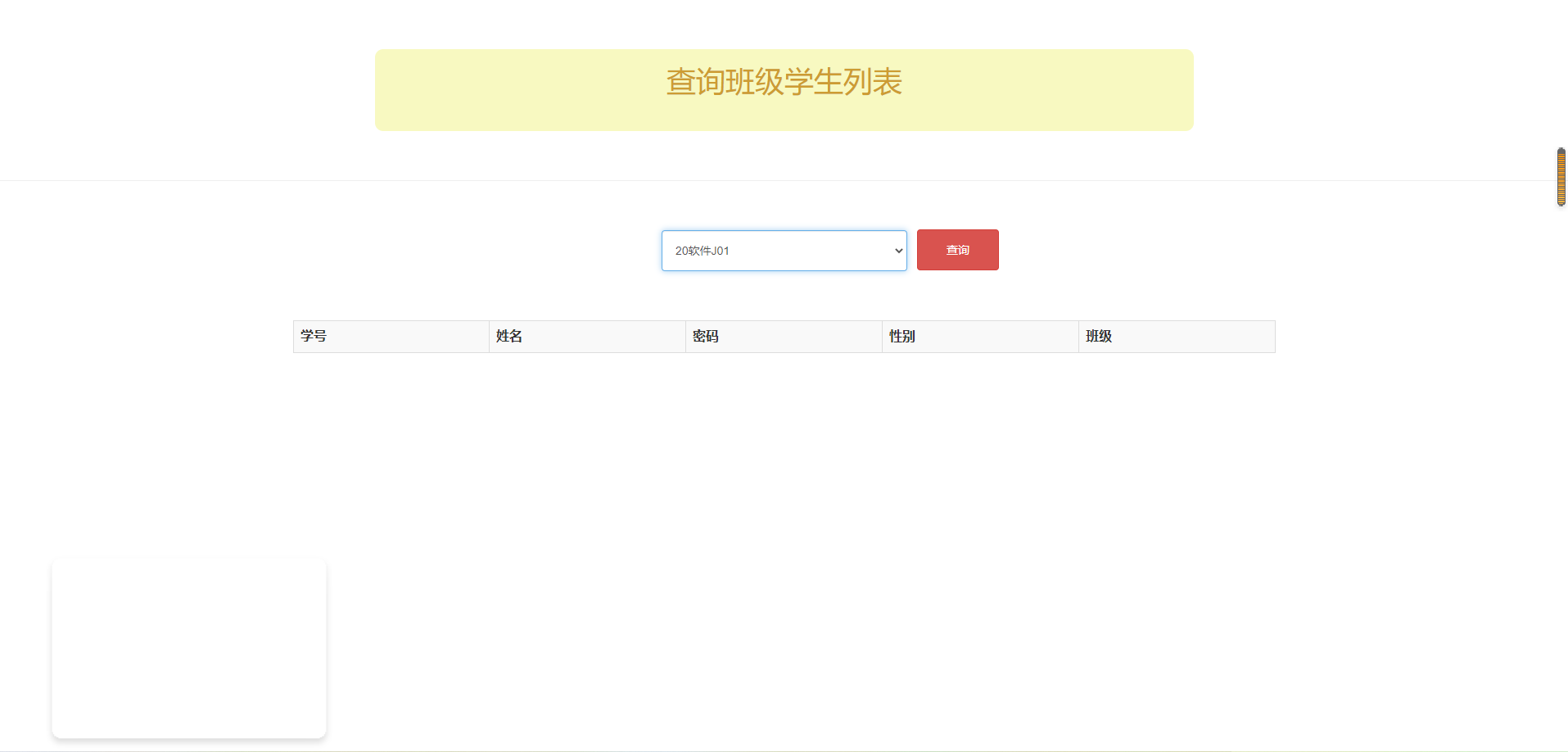This screenshot has width=1568, height=752.
Task: Click the dropdown chevron arrow
Action: pos(897,251)
